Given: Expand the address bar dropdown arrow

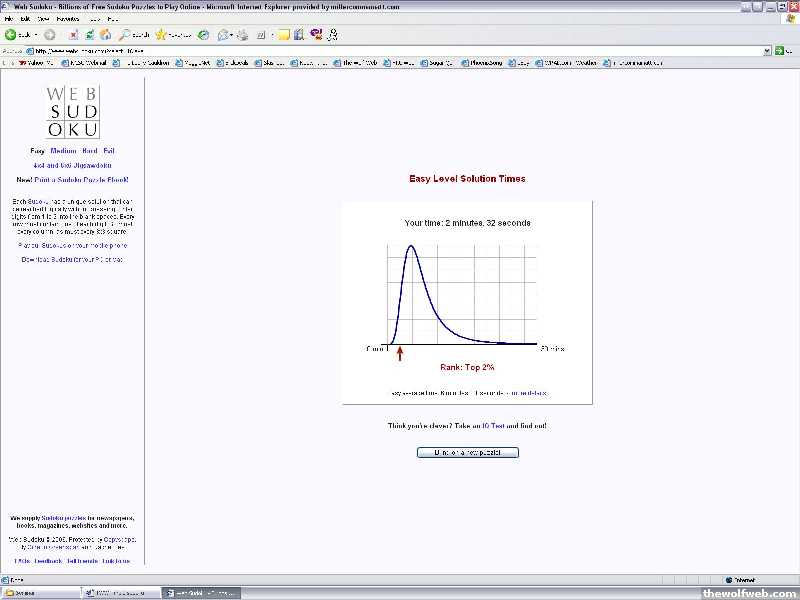Looking at the screenshot, I should (x=766, y=51).
